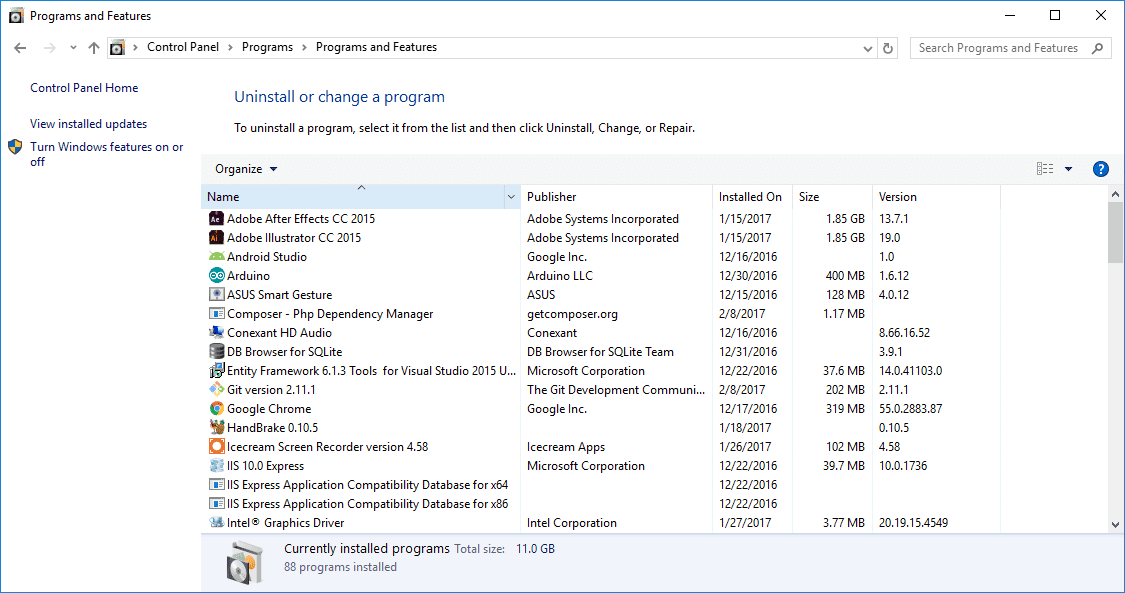Sort by the Size column header

pyautogui.click(x=832, y=196)
